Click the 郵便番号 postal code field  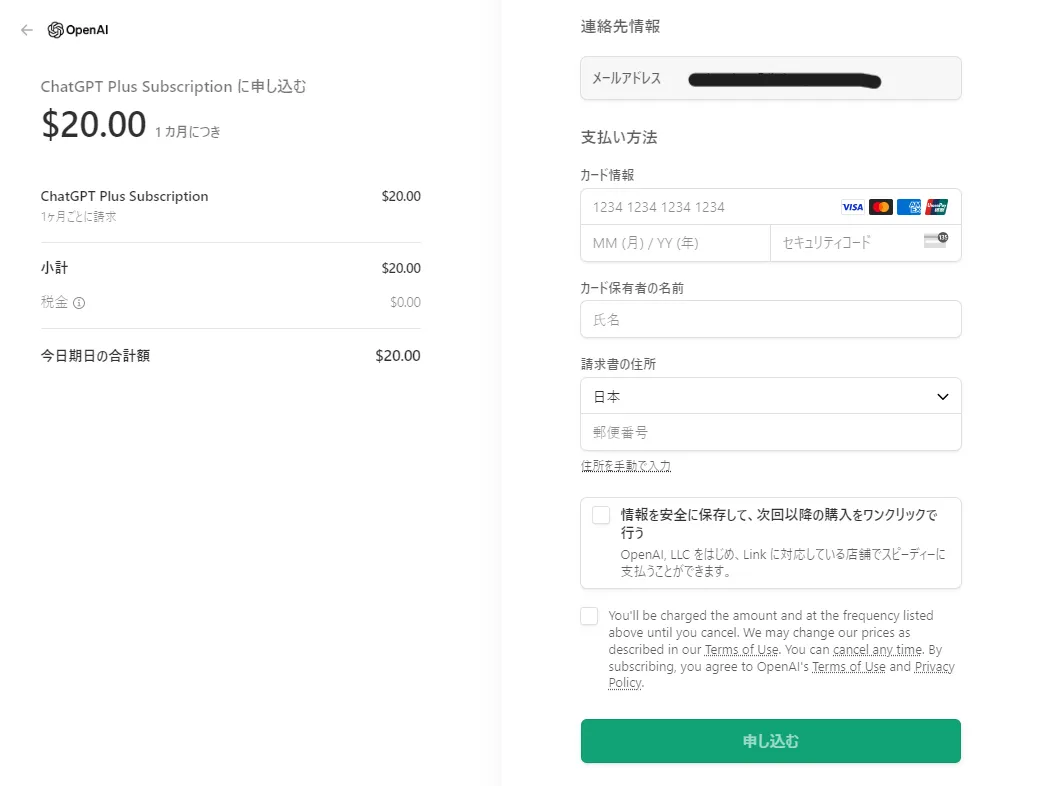[770, 432]
